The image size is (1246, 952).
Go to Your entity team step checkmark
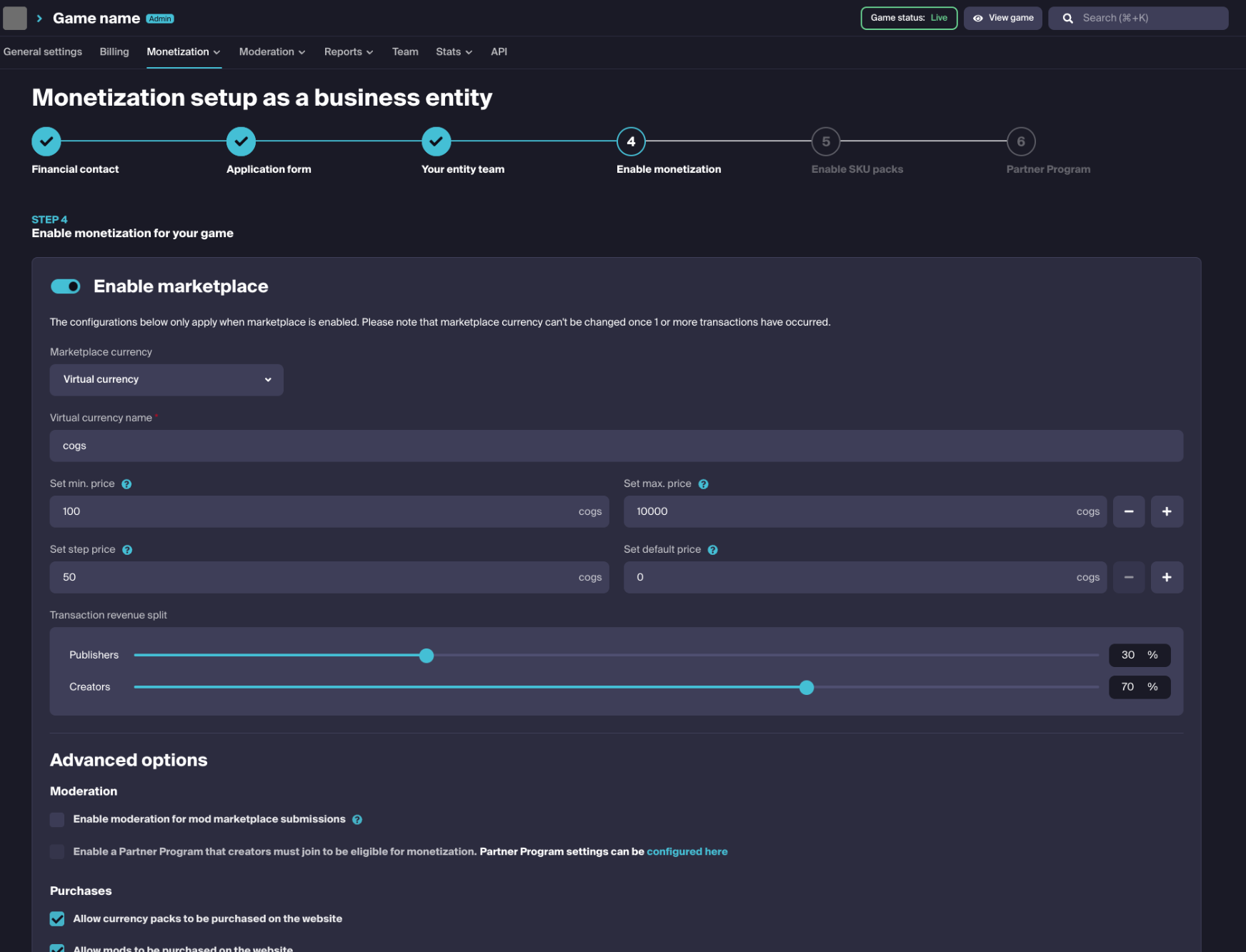437,141
